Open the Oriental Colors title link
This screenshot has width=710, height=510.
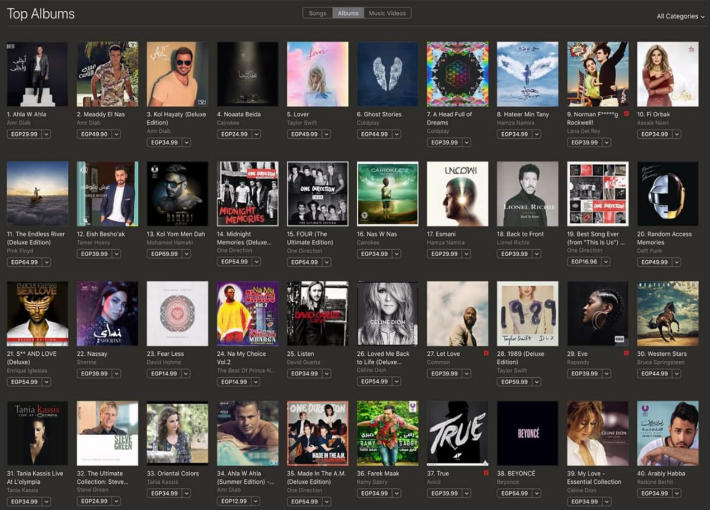(x=173, y=473)
